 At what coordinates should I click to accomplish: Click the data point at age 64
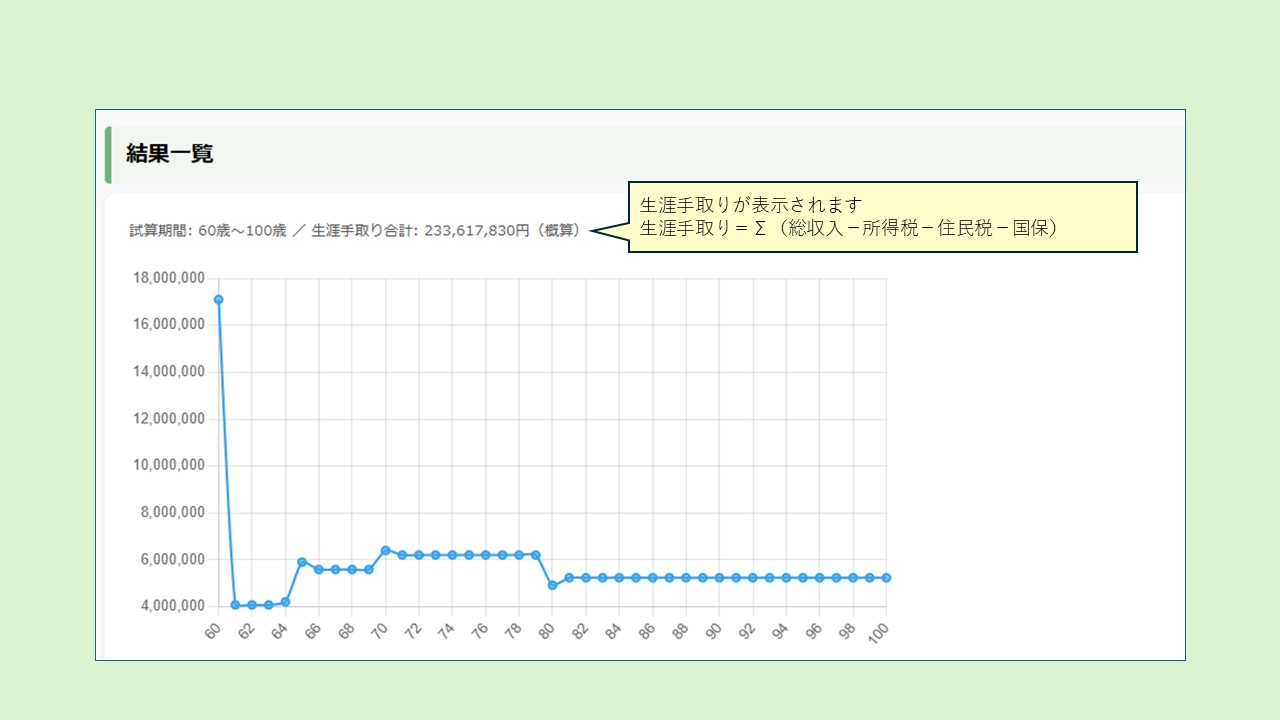pos(285,602)
